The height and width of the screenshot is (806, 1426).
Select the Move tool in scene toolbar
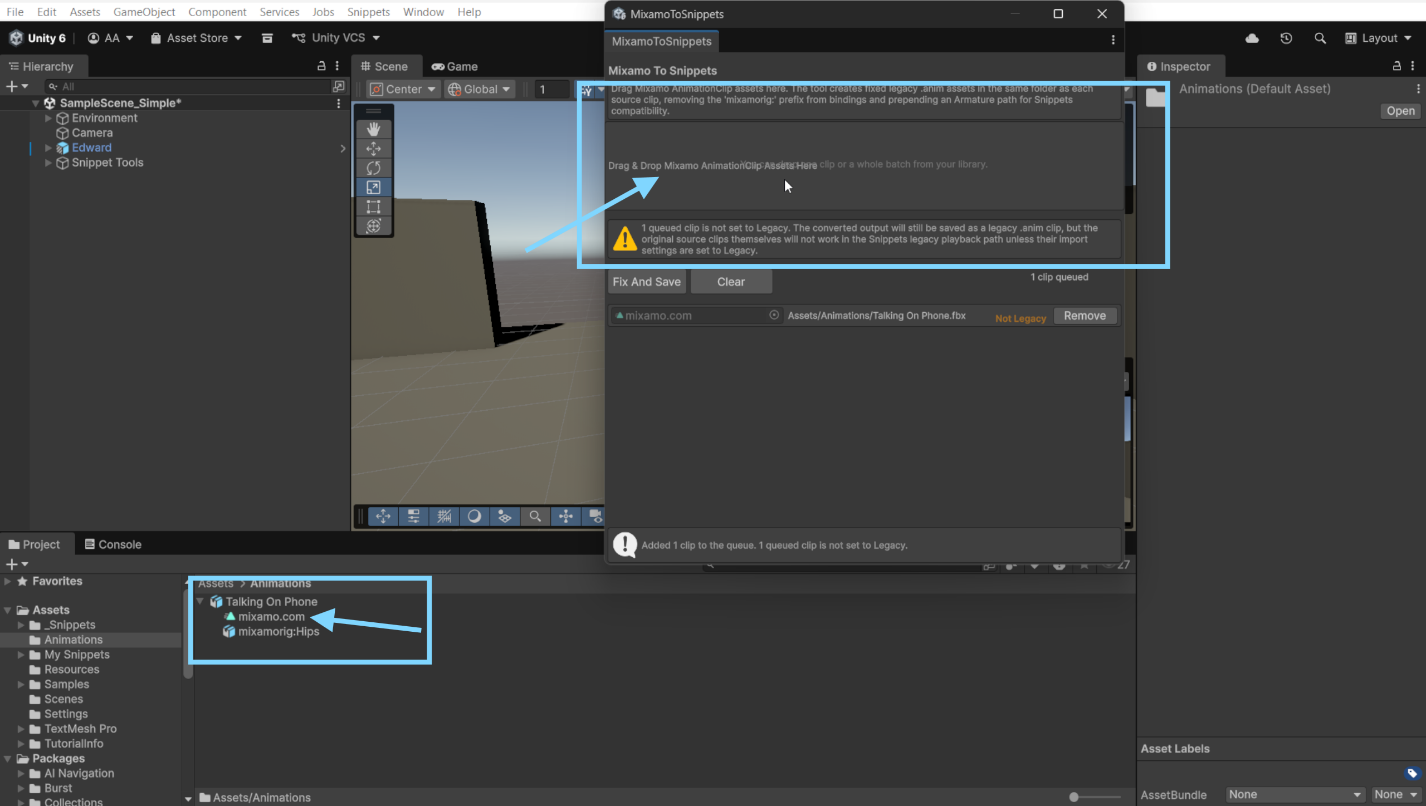click(x=373, y=148)
